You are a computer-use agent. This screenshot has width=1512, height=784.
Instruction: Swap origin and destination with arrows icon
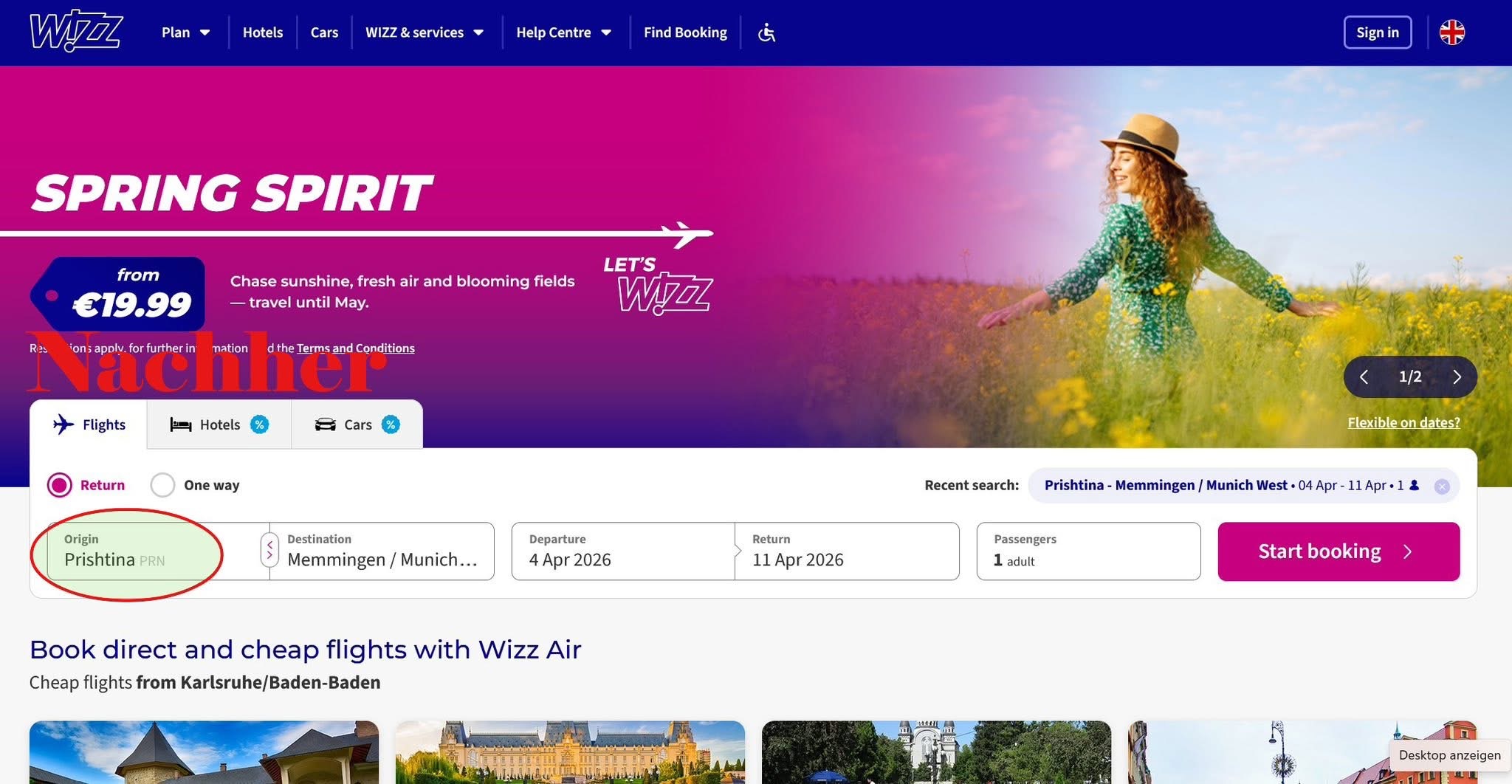point(269,551)
